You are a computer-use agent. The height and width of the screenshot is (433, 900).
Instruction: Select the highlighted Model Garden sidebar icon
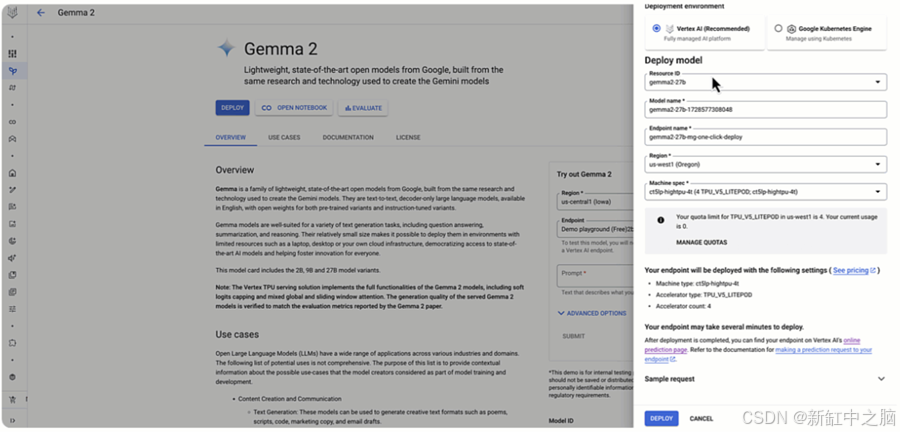pyautogui.click(x=13, y=71)
